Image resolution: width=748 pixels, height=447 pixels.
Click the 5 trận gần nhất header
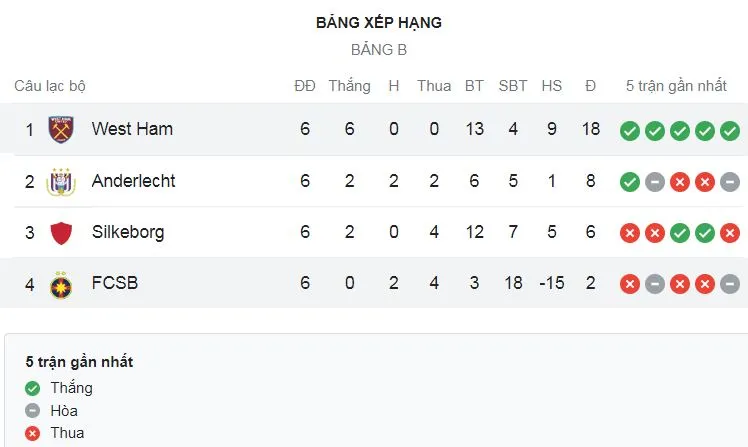677,86
